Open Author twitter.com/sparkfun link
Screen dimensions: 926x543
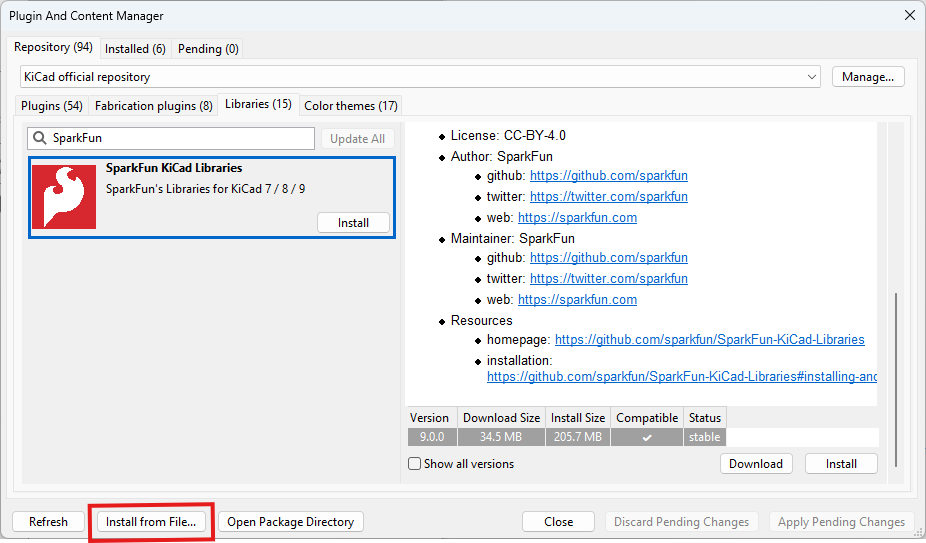(609, 196)
